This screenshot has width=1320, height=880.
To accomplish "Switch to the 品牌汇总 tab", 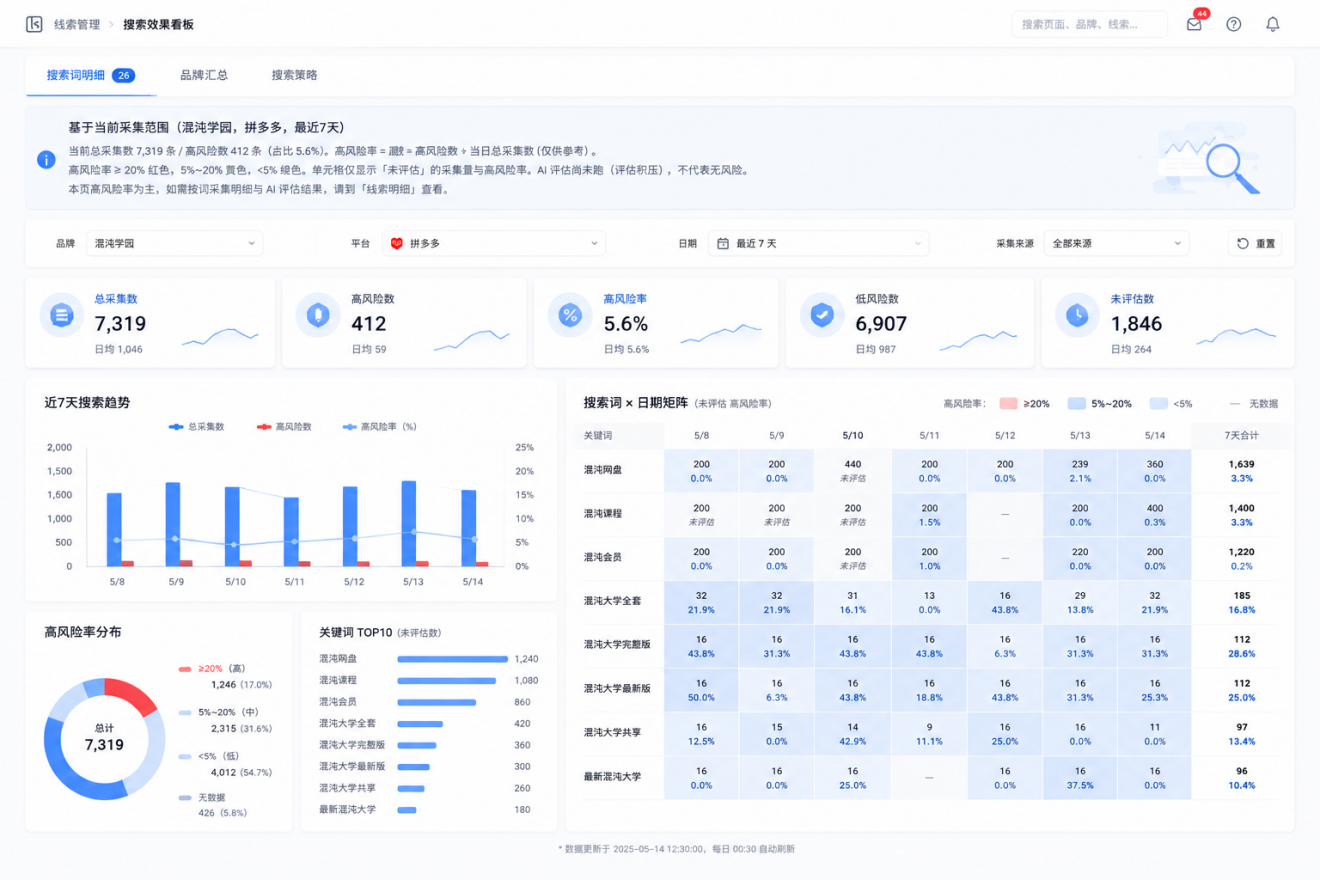I will [204, 75].
